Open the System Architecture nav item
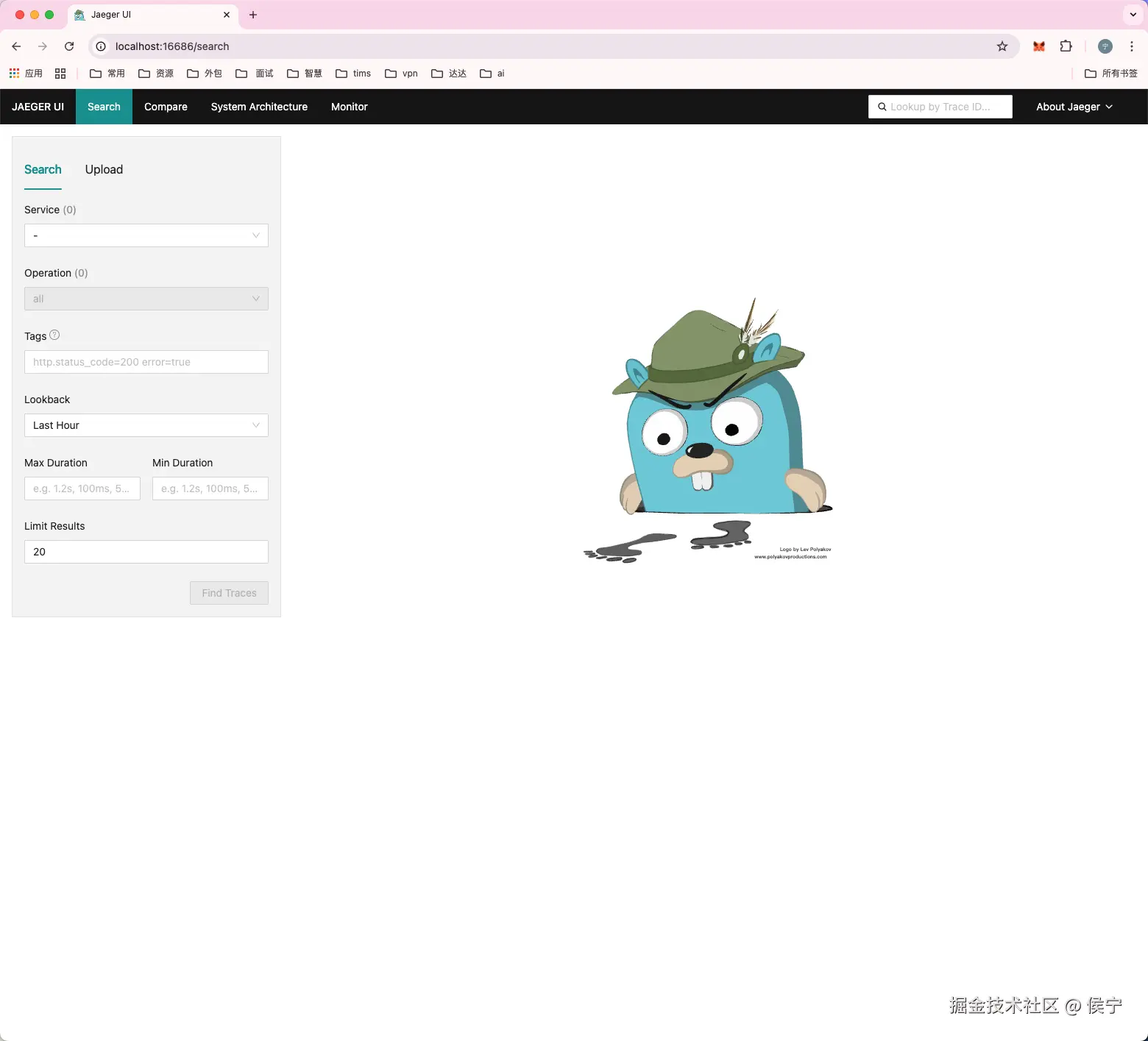 click(x=259, y=107)
